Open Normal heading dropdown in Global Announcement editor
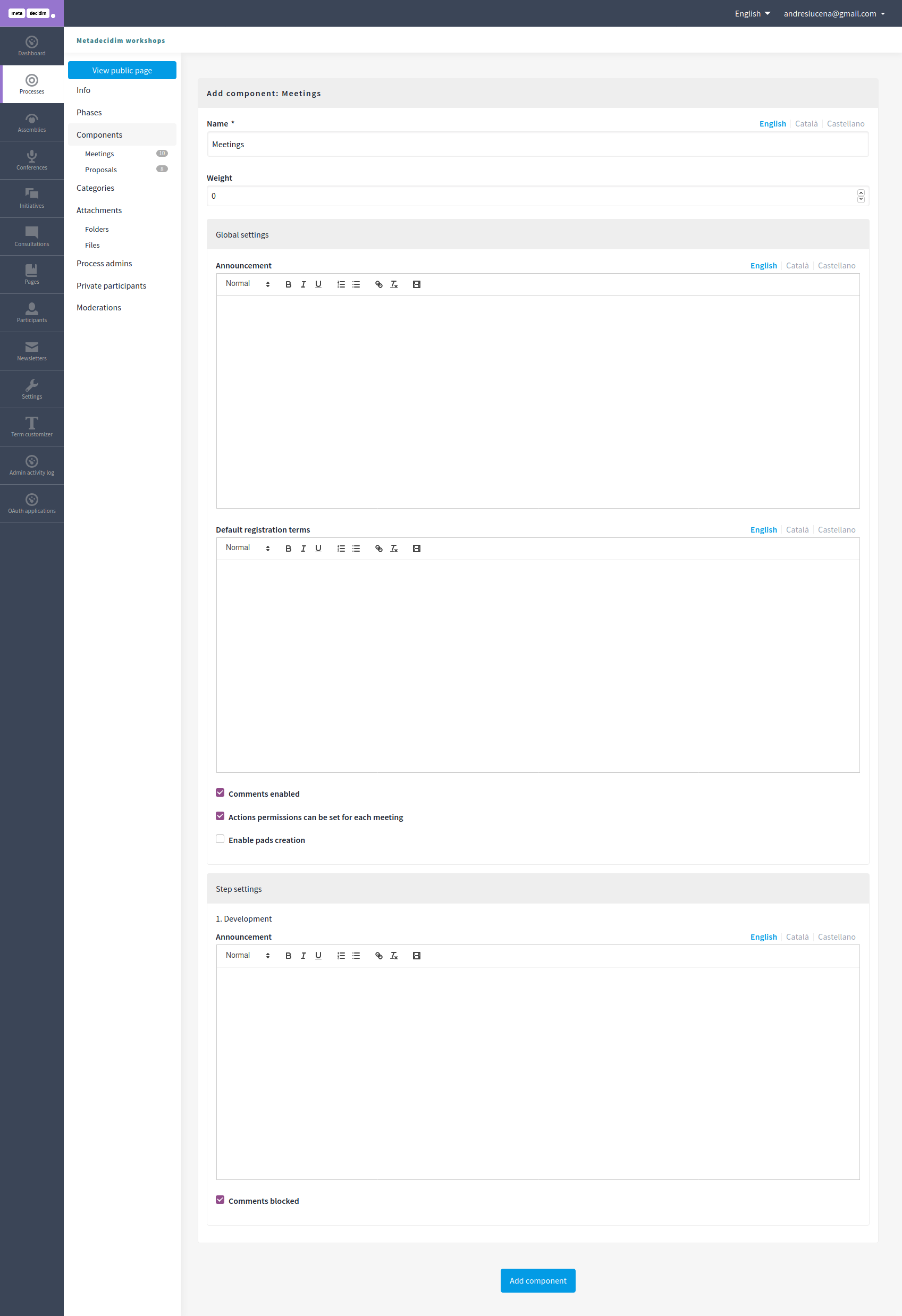The height and width of the screenshot is (1316, 902). click(248, 284)
